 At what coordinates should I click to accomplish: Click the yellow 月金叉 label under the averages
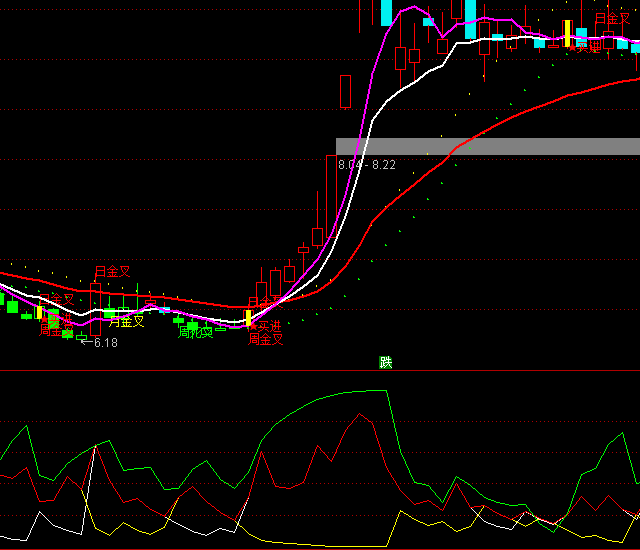coord(127,322)
